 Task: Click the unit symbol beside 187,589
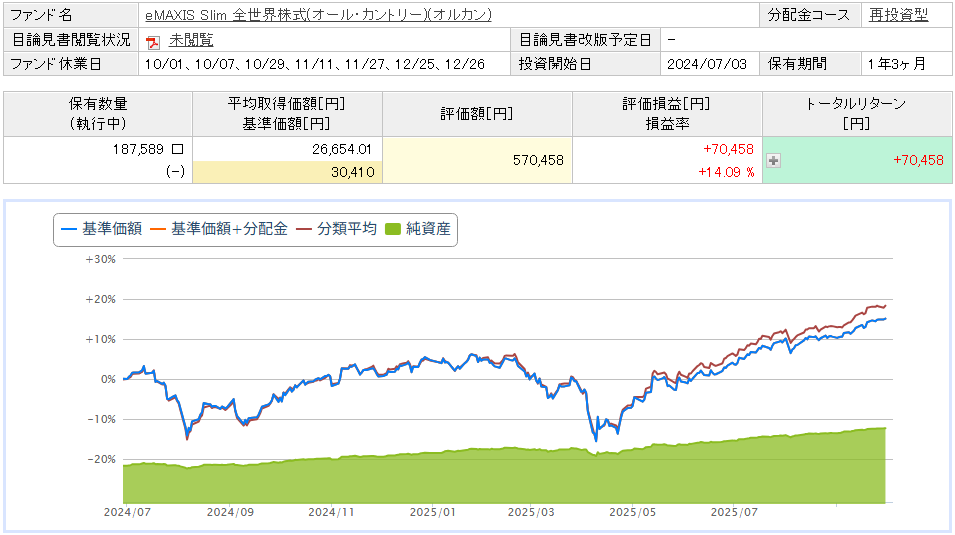[178, 148]
